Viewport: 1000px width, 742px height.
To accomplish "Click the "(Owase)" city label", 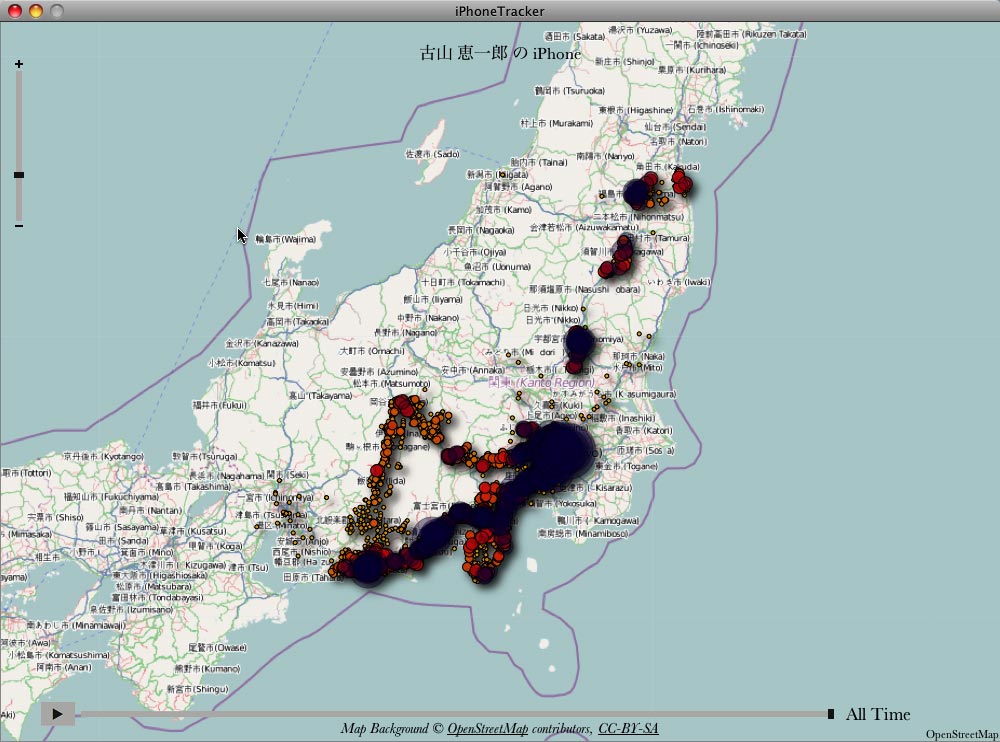I will click(228, 648).
